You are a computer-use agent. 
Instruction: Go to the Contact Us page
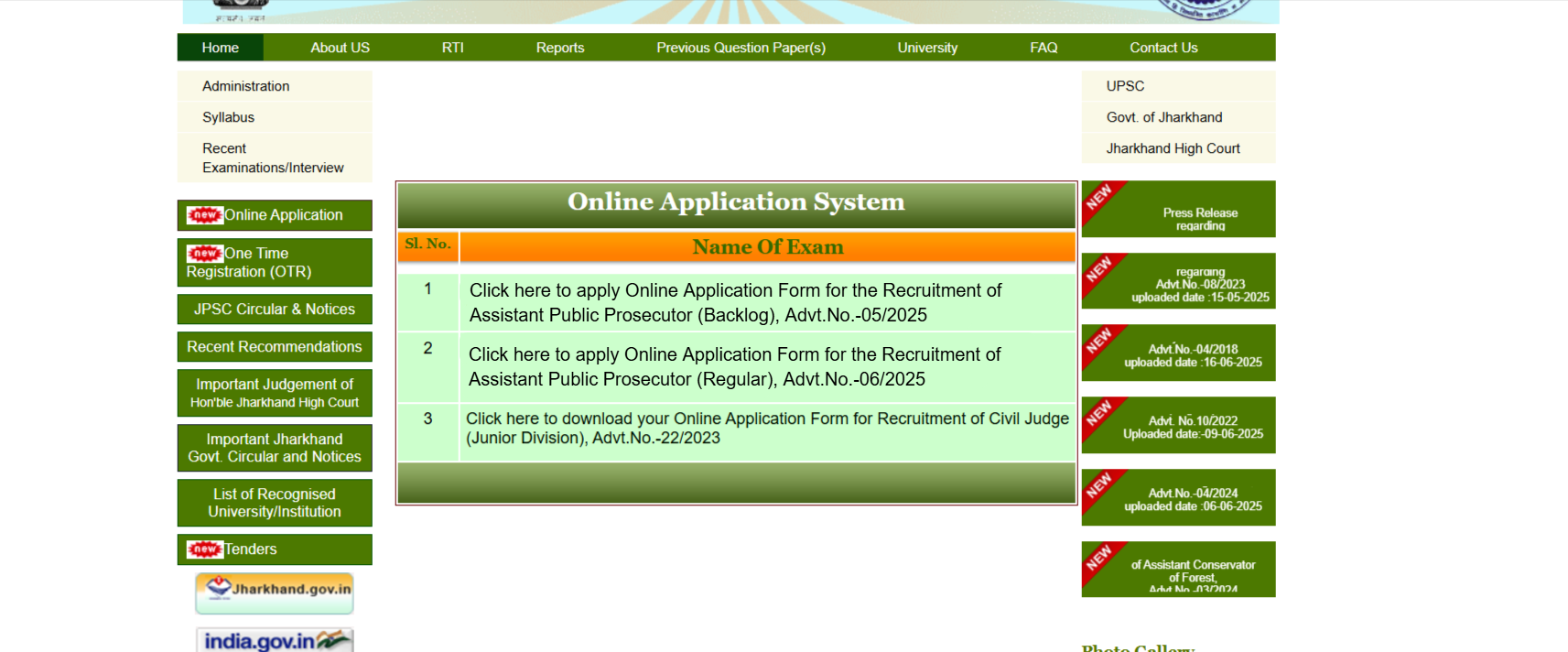point(1162,48)
